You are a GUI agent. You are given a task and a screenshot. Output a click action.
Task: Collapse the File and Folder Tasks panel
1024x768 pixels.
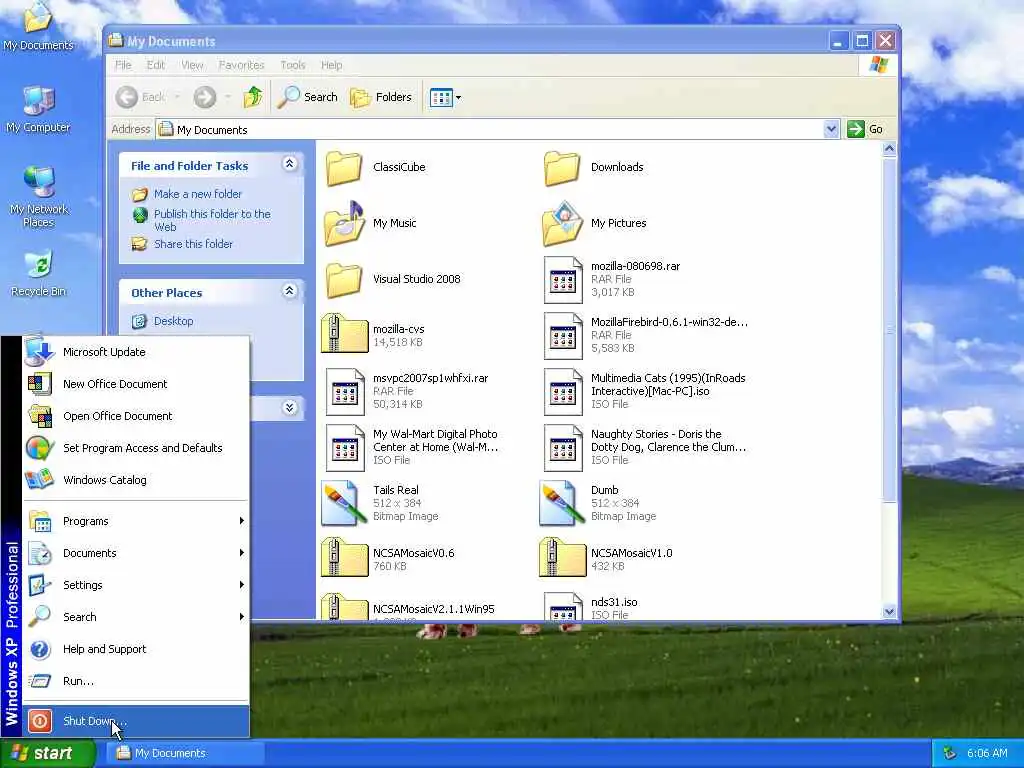click(289, 164)
